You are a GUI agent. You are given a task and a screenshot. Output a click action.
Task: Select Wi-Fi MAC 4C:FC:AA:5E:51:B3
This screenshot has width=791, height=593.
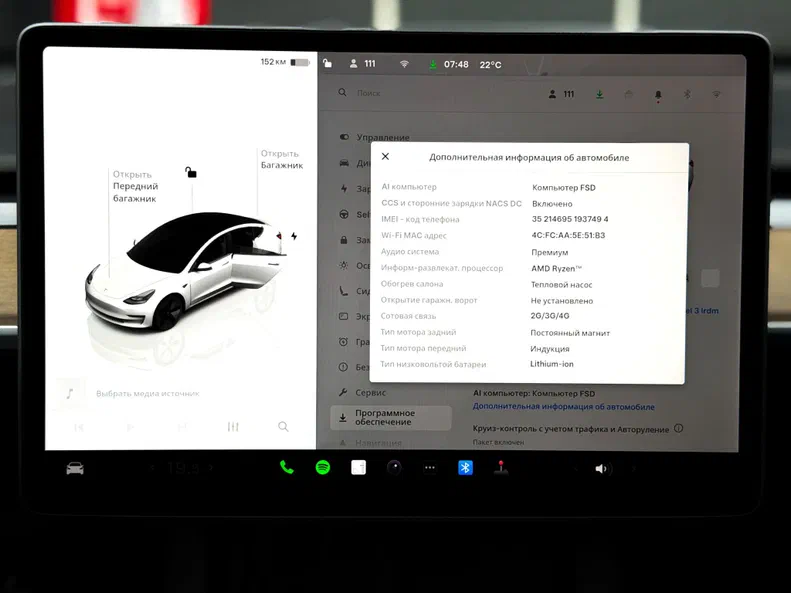coord(568,235)
